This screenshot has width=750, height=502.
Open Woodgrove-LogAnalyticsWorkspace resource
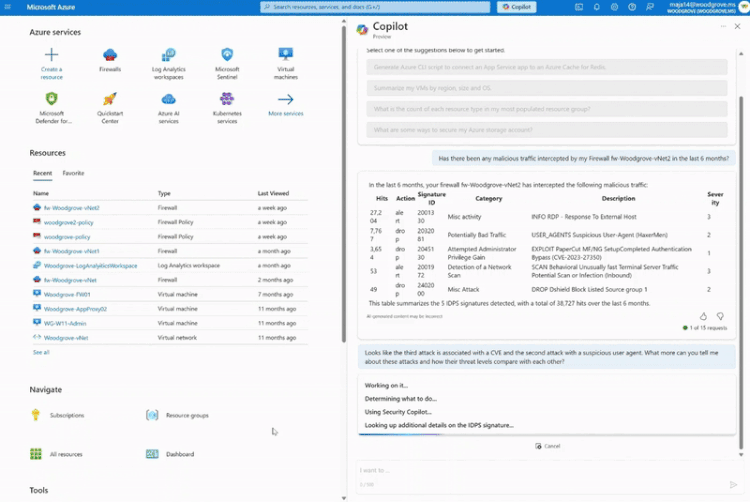point(90,265)
